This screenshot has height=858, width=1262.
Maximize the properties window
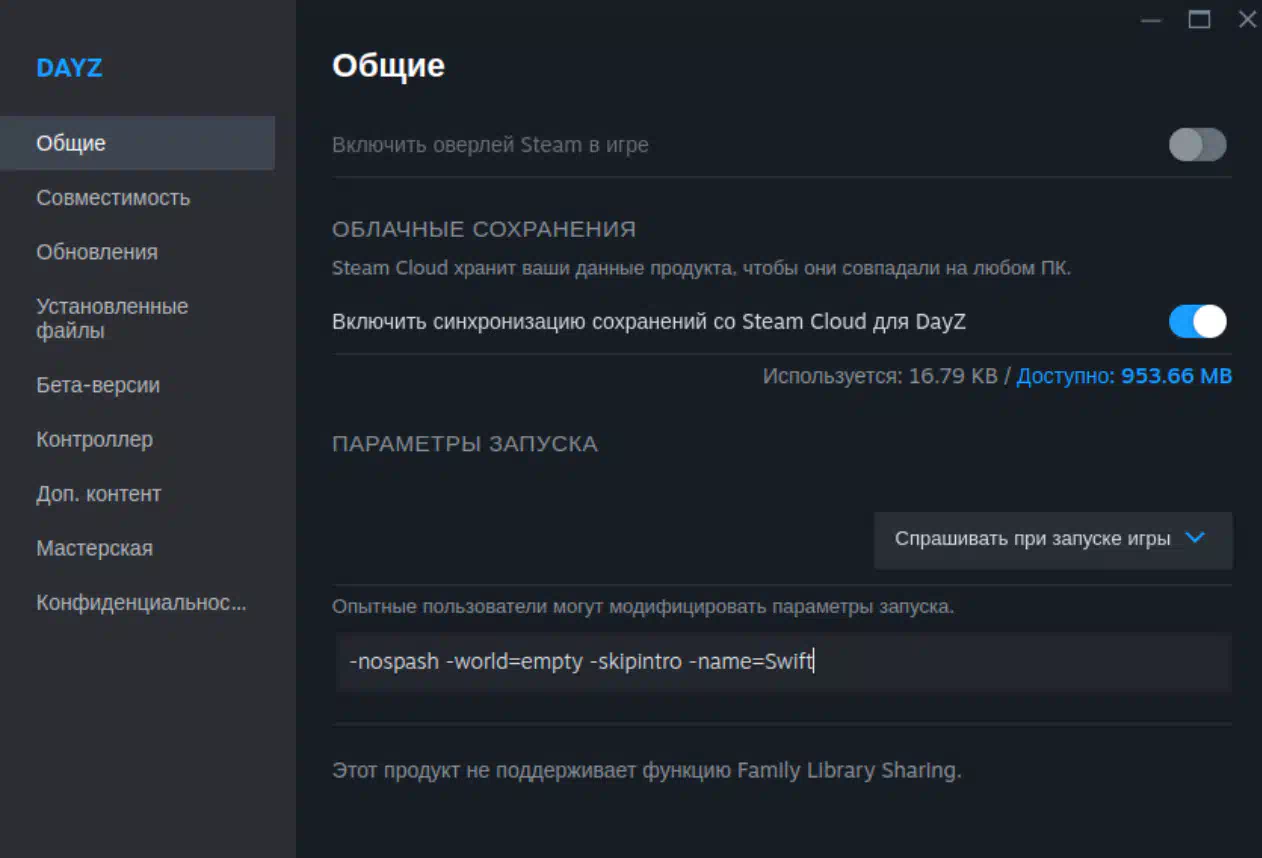1199,19
